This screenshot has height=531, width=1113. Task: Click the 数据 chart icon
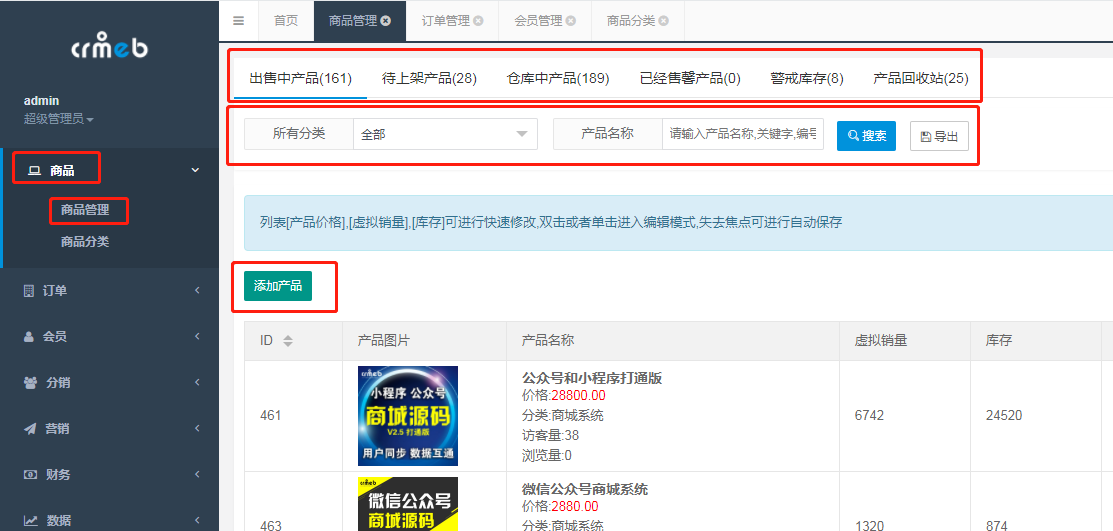[31, 520]
